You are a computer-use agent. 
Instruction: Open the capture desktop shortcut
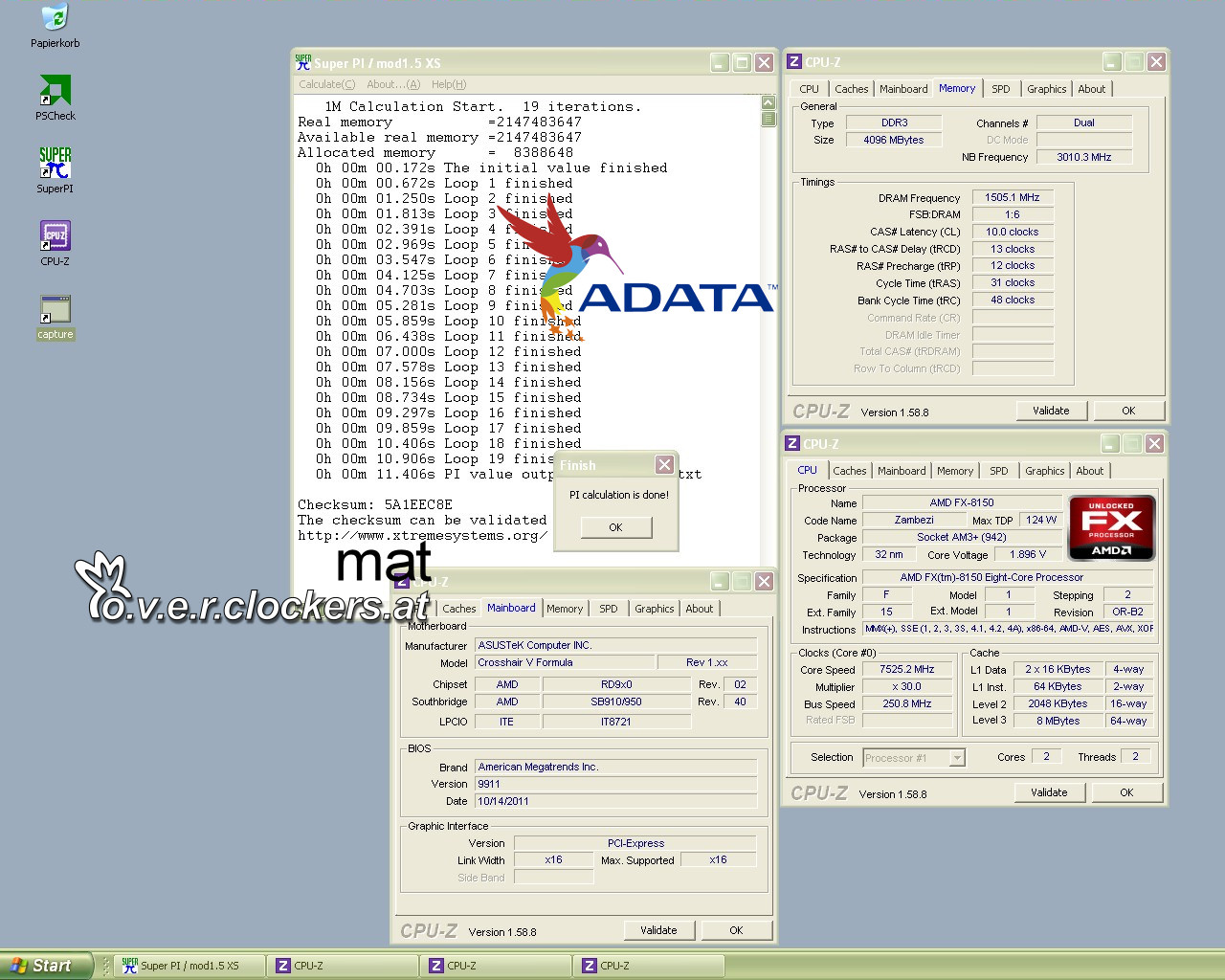55,318
